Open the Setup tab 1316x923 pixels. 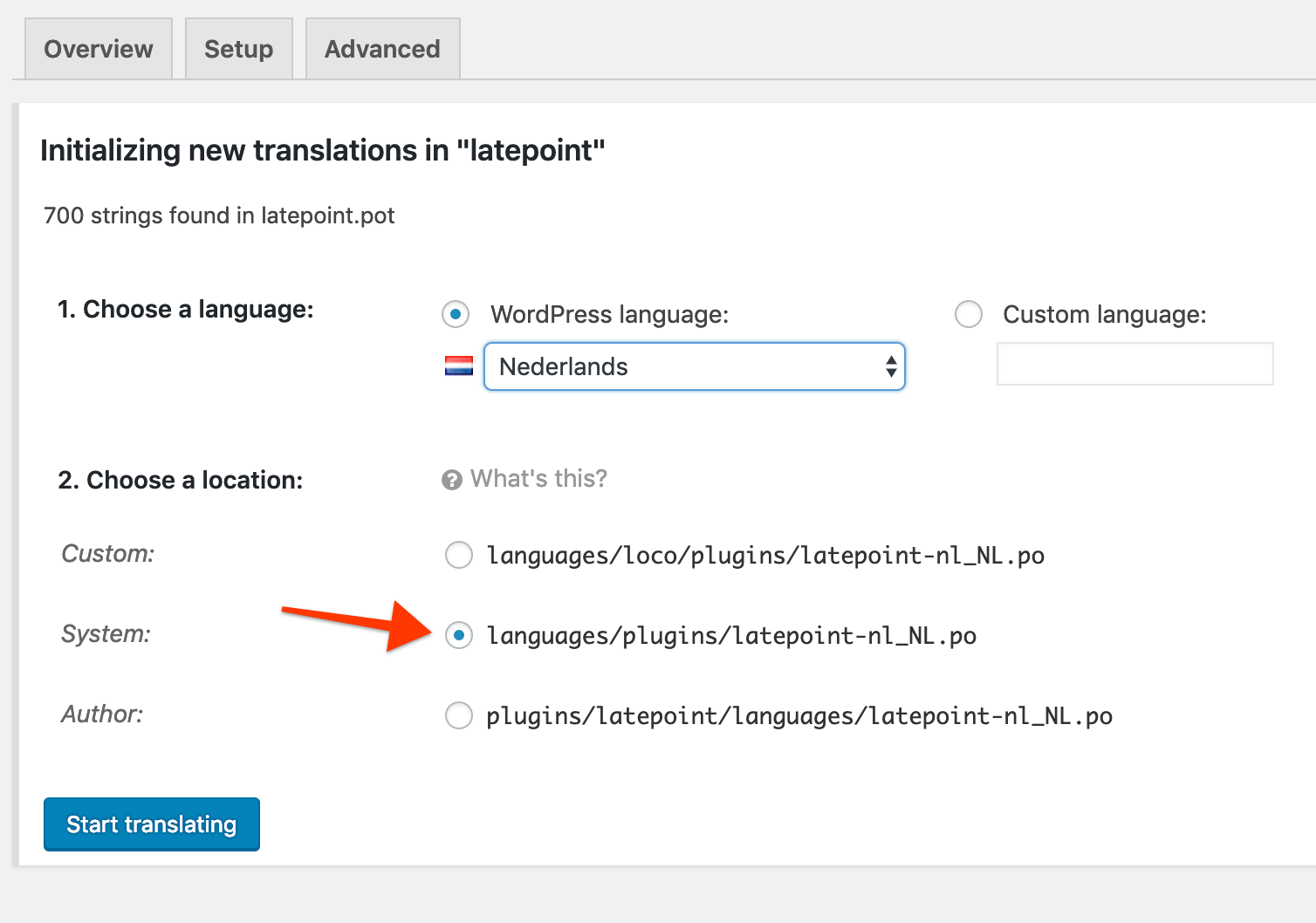click(238, 48)
